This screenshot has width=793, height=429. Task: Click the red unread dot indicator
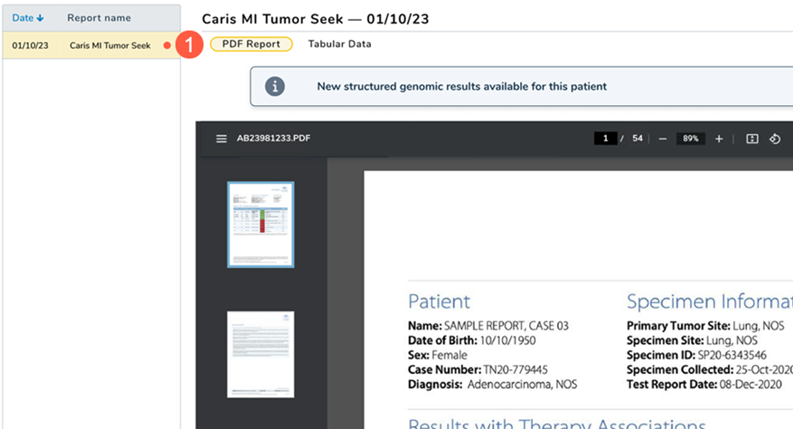pos(167,45)
